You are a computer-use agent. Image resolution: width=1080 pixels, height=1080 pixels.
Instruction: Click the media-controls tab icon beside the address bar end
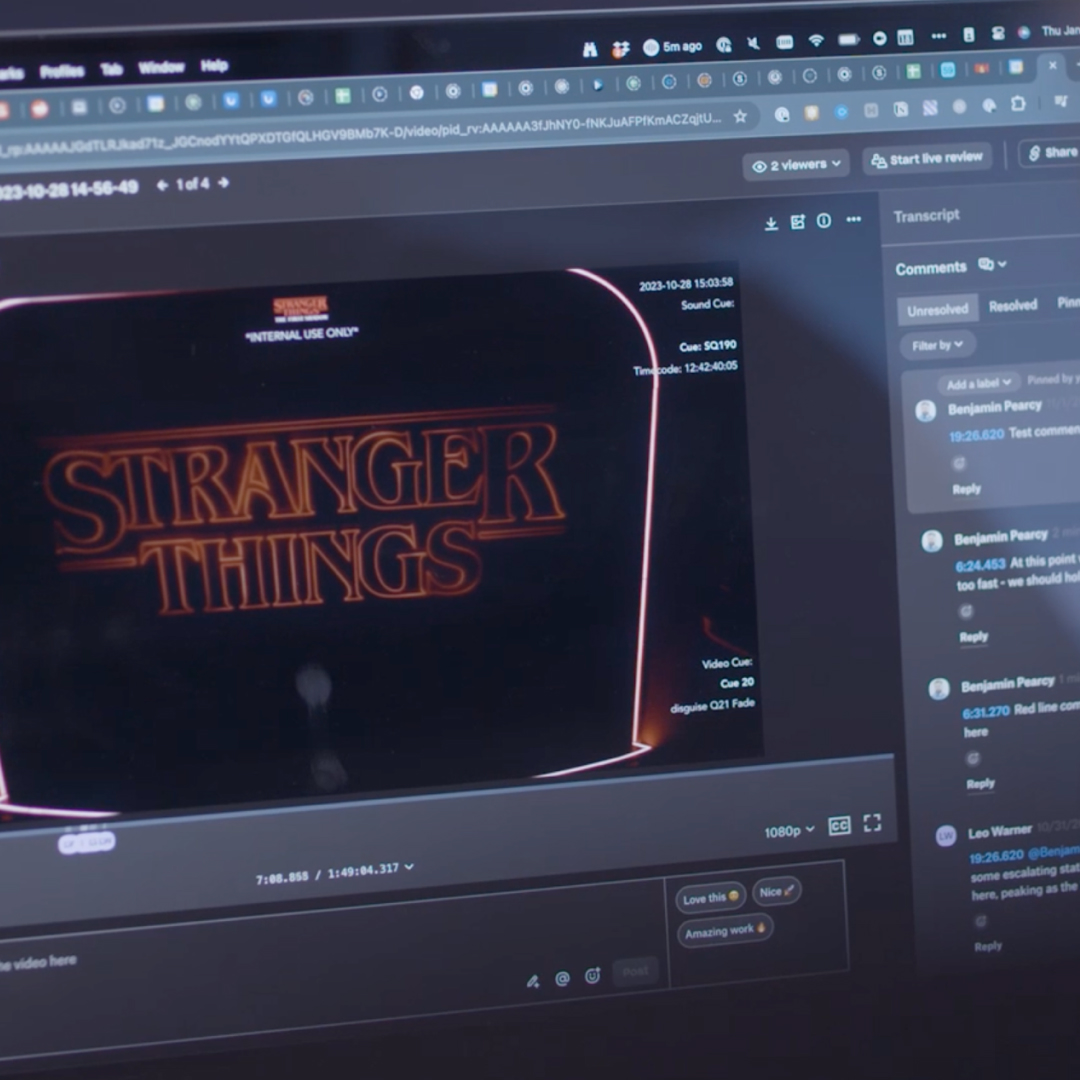tap(1061, 101)
